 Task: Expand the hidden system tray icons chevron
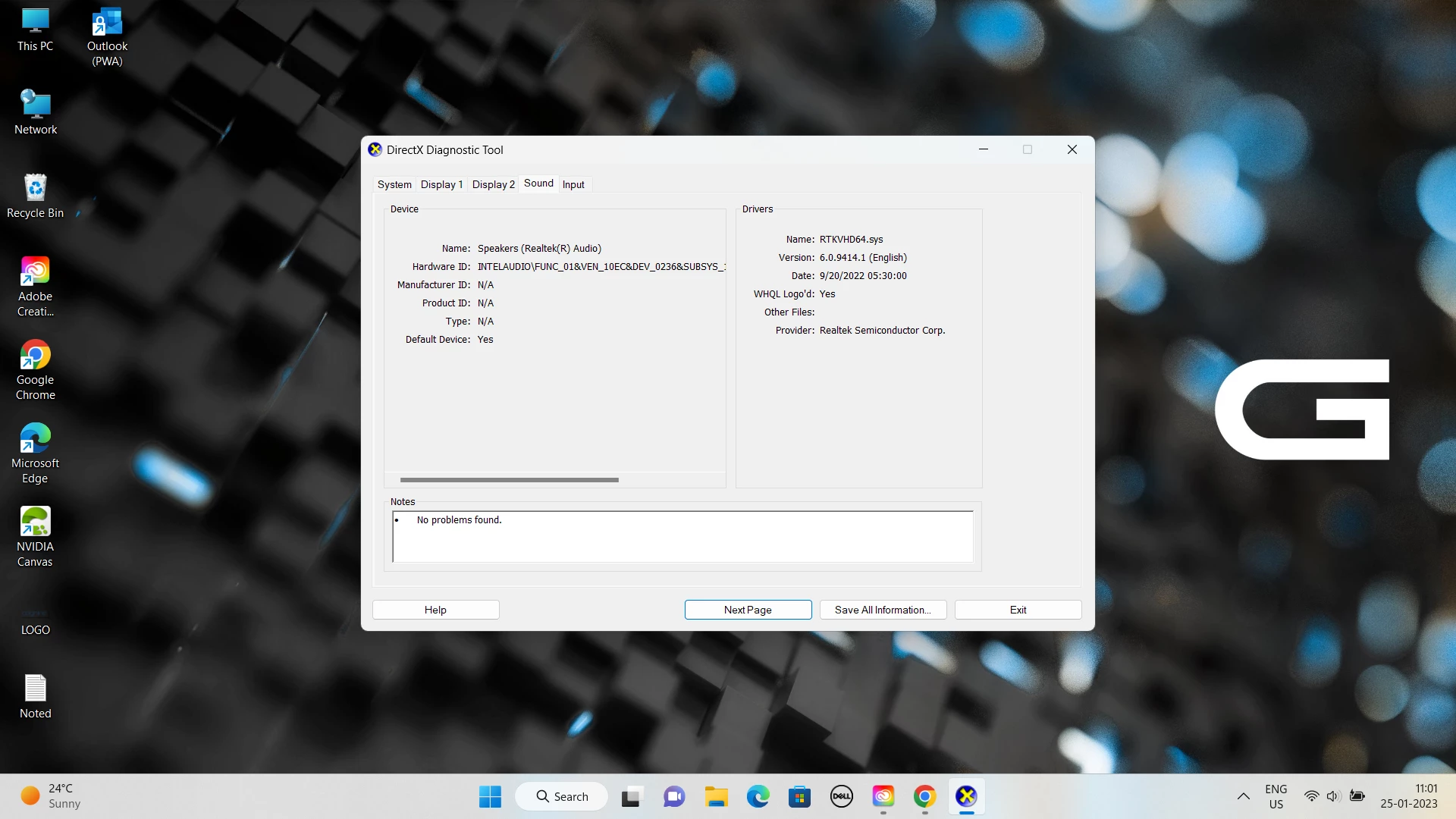pyautogui.click(x=1244, y=796)
